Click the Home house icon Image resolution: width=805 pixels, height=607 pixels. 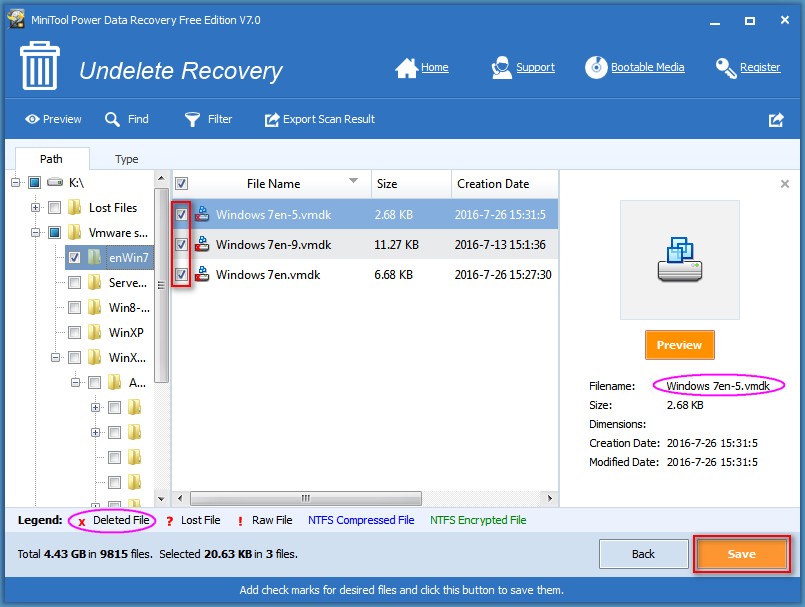coord(406,68)
